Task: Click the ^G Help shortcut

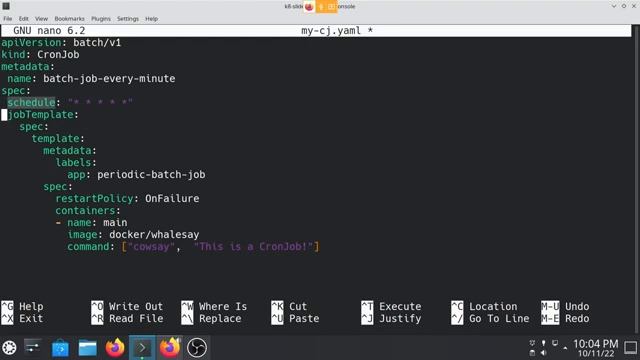Action: (22, 307)
